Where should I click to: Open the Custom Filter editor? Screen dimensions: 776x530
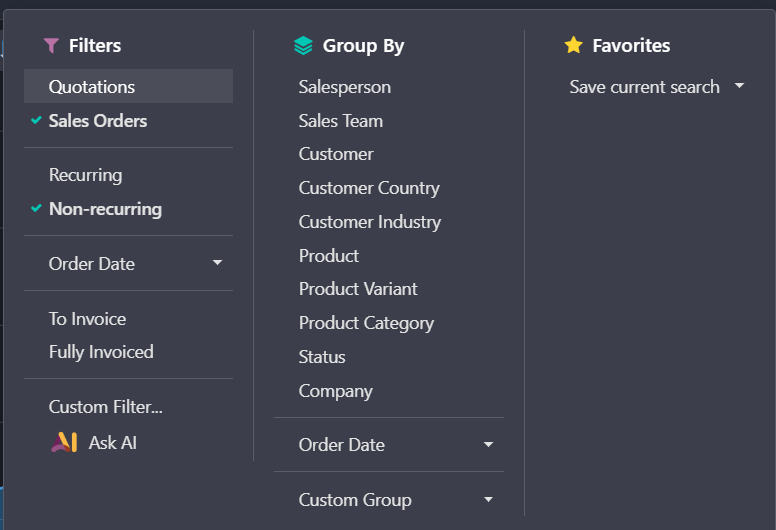(106, 407)
